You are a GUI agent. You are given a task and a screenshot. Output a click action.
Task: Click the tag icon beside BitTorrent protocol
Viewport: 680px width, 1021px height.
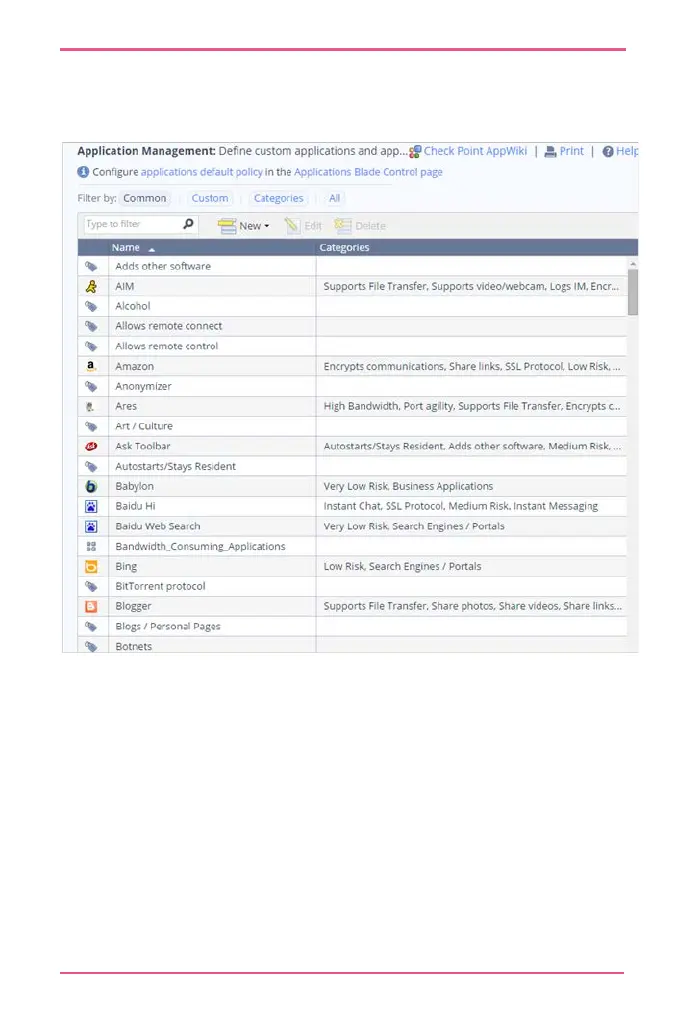[91, 586]
